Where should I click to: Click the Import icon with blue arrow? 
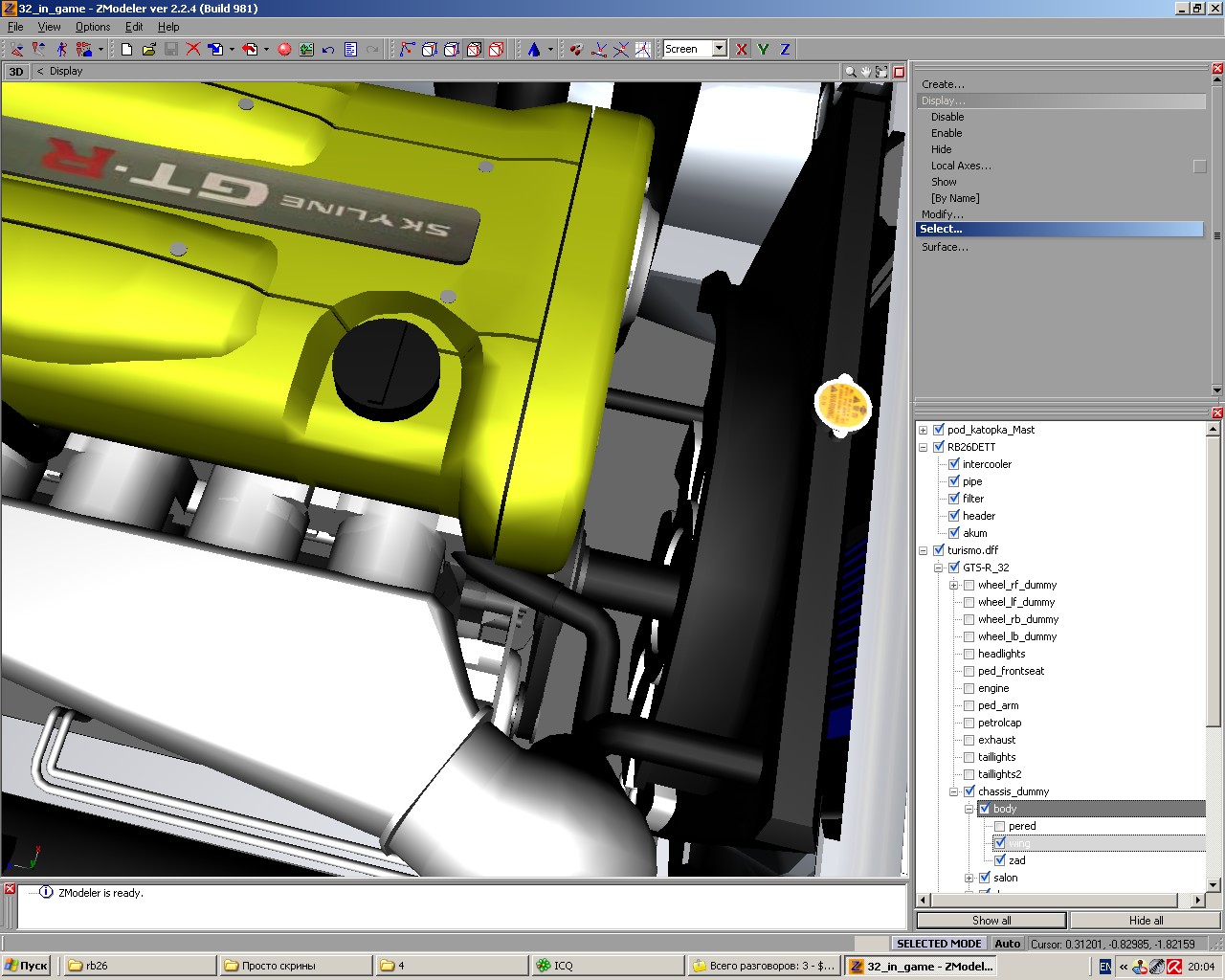point(215,49)
